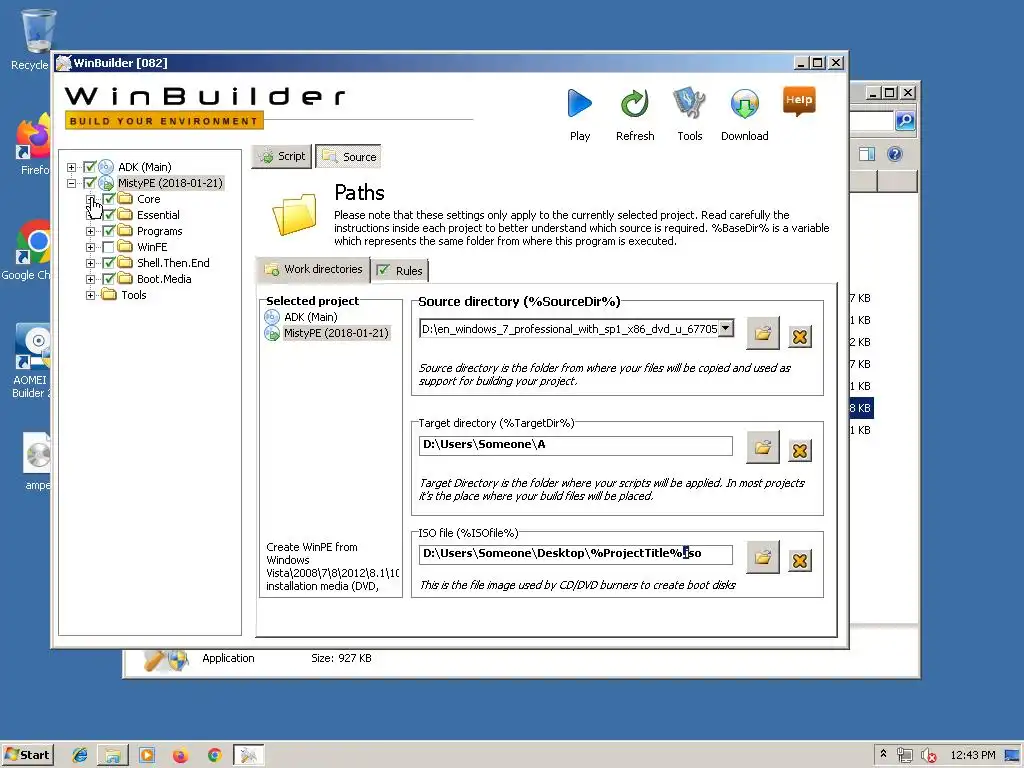Select the Source tab
The image size is (1024, 768).
(349, 157)
